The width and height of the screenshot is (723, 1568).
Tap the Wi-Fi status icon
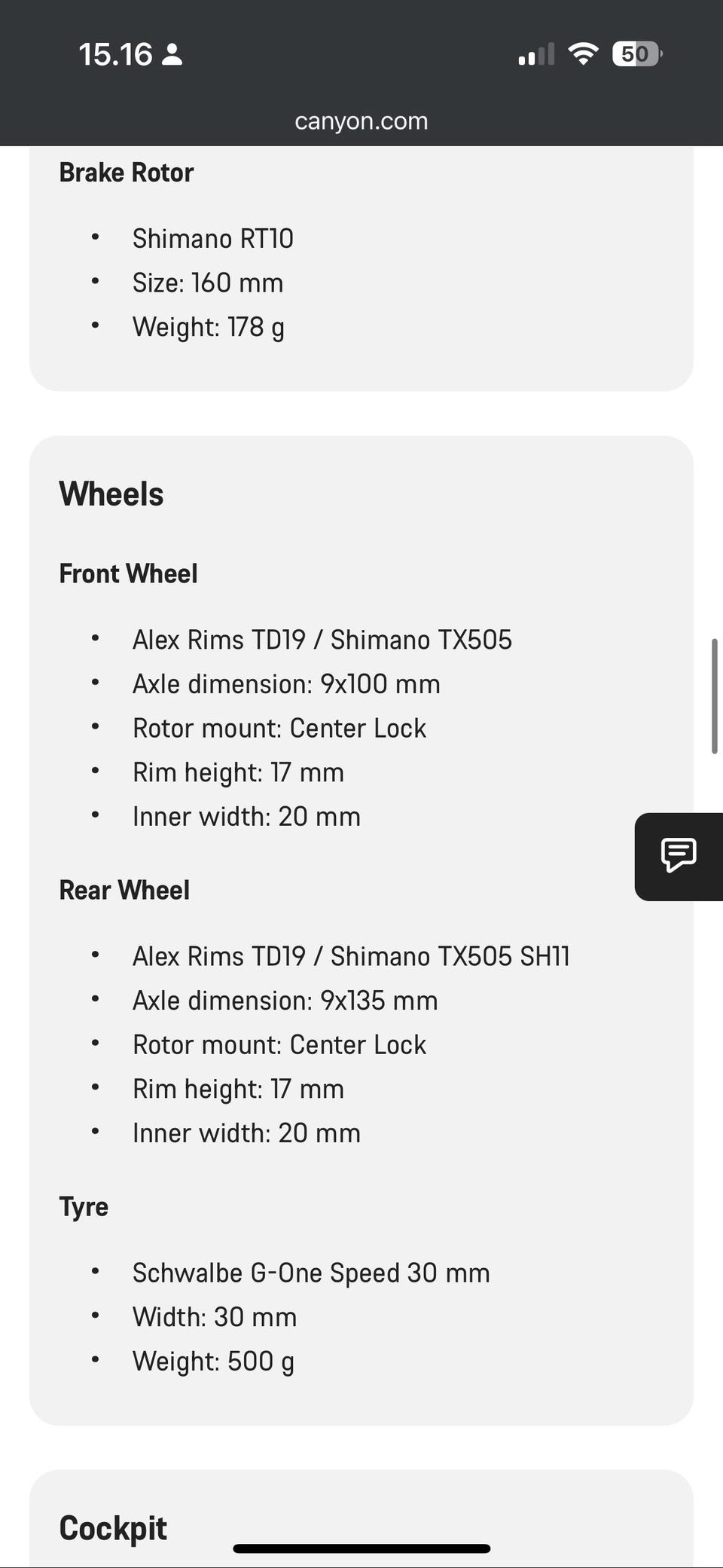pyautogui.click(x=582, y=53)
